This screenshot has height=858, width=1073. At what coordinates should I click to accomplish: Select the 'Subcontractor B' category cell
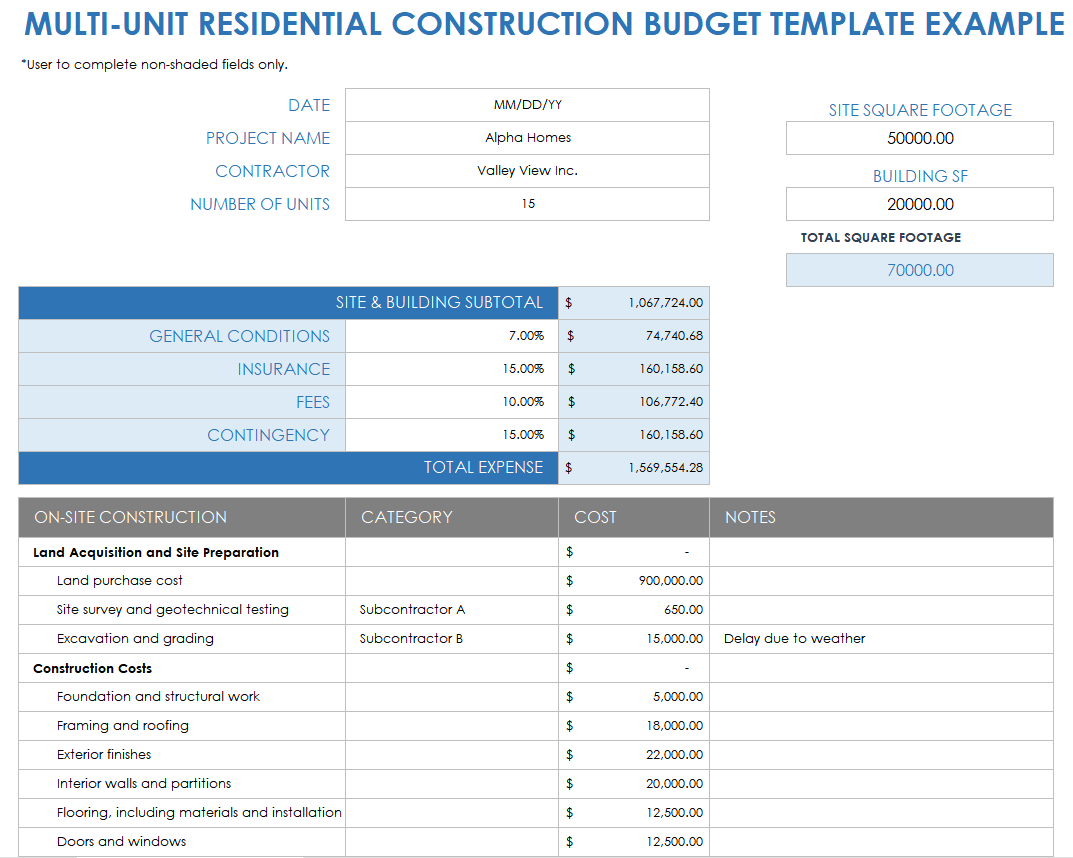tap(452, 638)
